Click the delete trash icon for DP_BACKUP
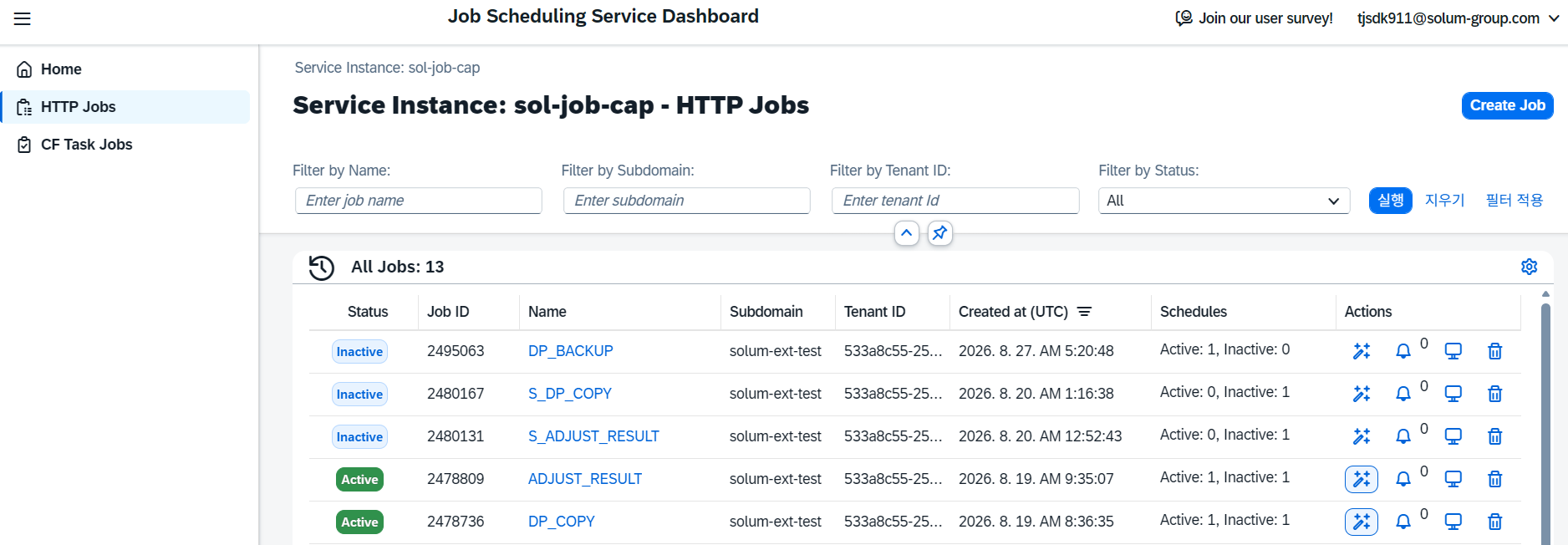Screen dimensions: 1568x545 (x=1495, y=352)
